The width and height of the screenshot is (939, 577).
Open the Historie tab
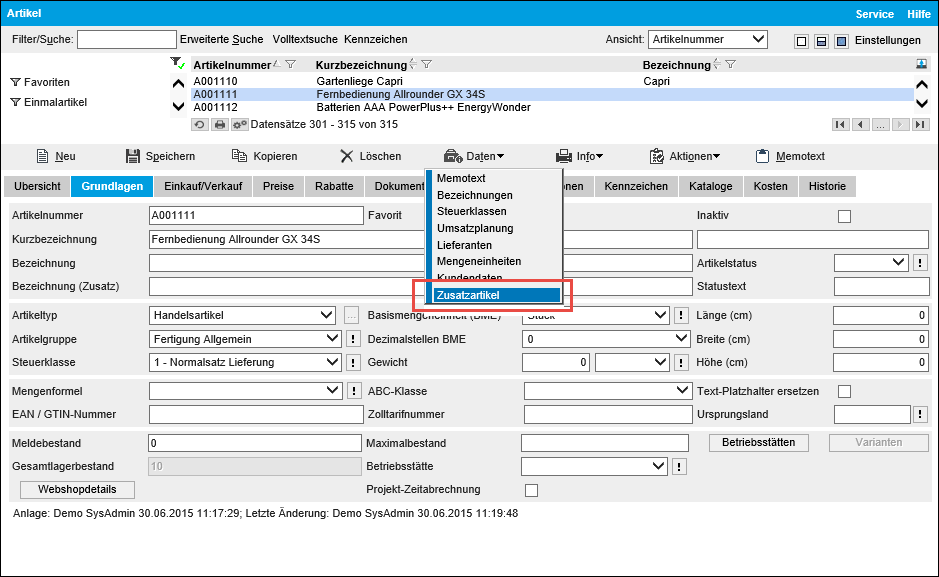click(x=827, y=186)
